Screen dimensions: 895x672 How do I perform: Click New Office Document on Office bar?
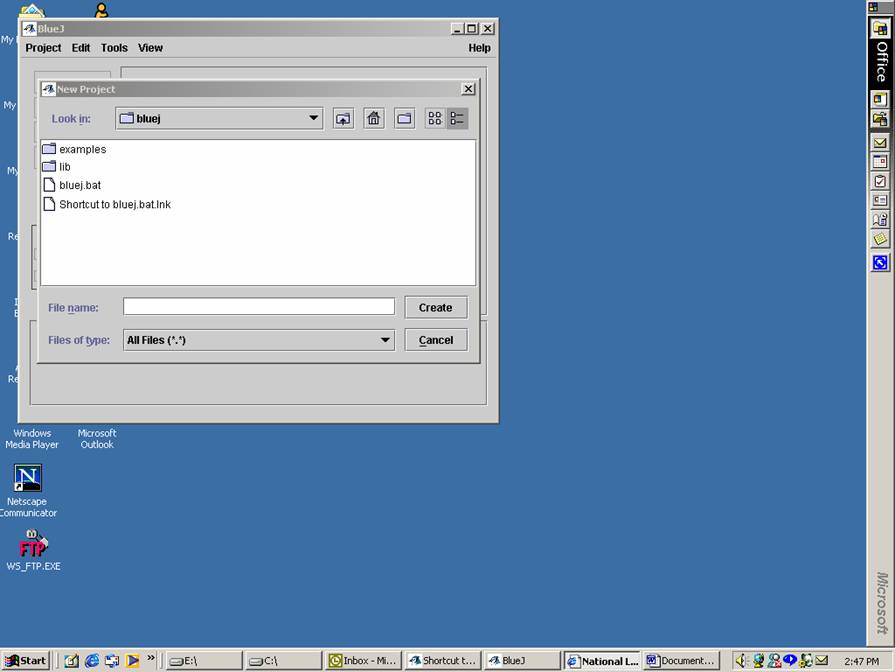[880, 99]
